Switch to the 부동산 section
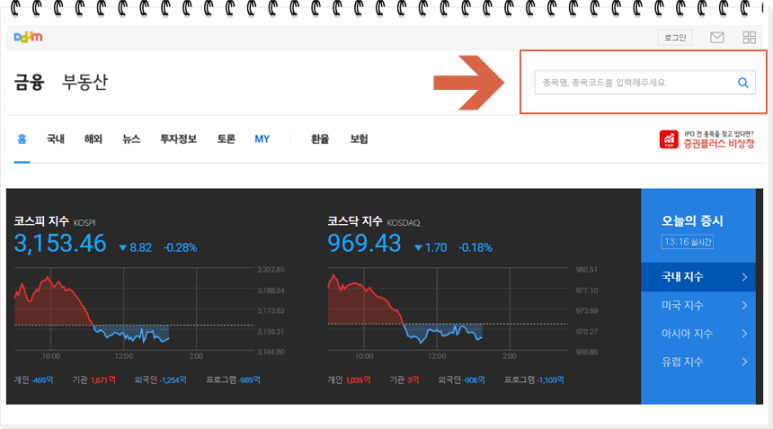Screen dimensions: 773x429 point(85,83)
